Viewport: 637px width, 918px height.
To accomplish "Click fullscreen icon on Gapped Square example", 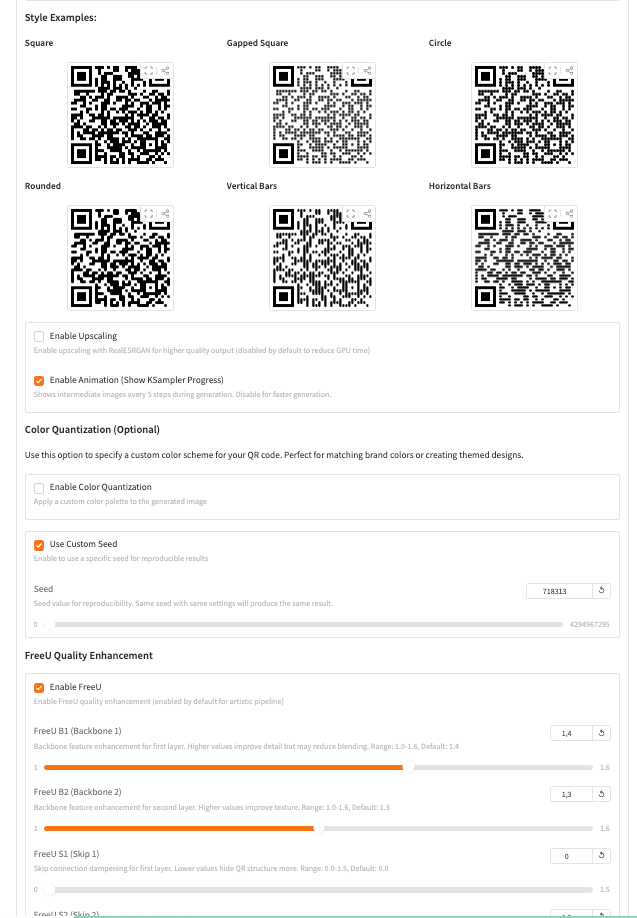I will (x=350, y=71).
